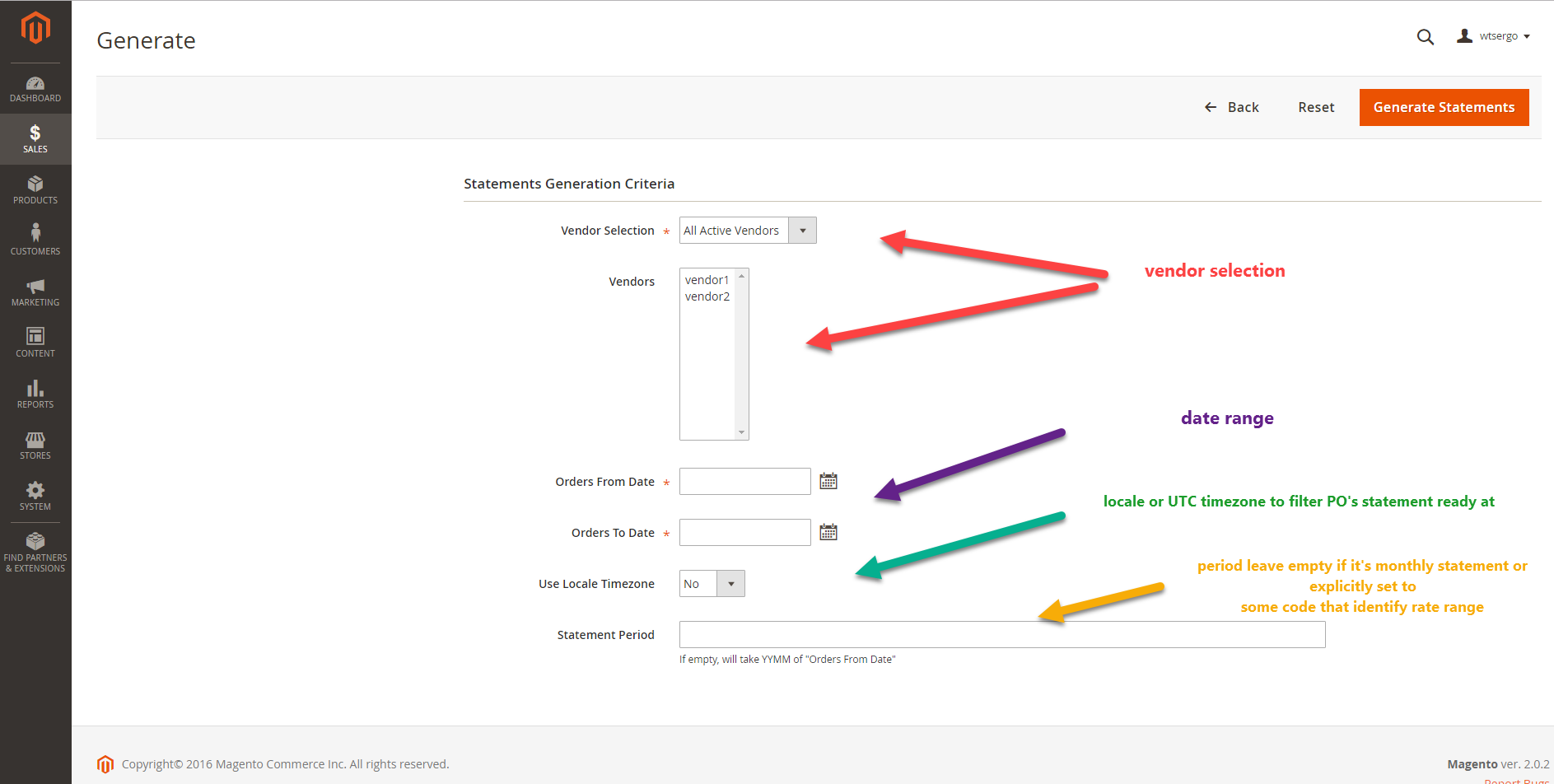The height and width of the screenshot is (784, 1554).
Task: Open the Sales menu
Action: click(35, 139)
